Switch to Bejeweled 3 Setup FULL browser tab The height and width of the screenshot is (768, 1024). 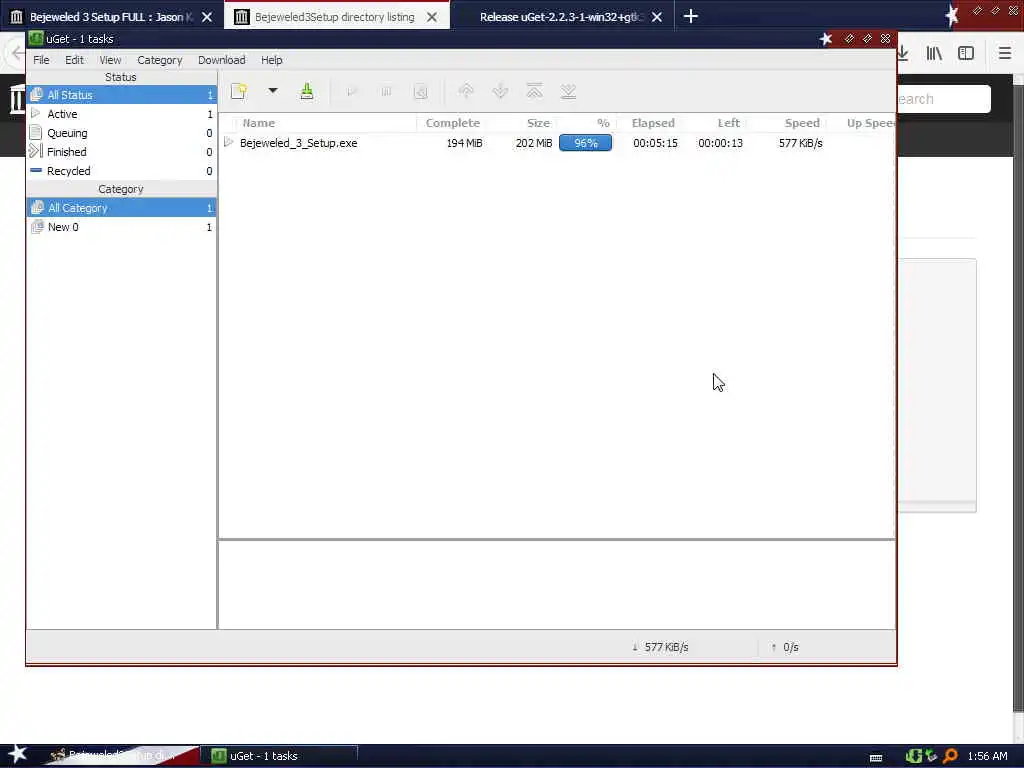point(112,17)
